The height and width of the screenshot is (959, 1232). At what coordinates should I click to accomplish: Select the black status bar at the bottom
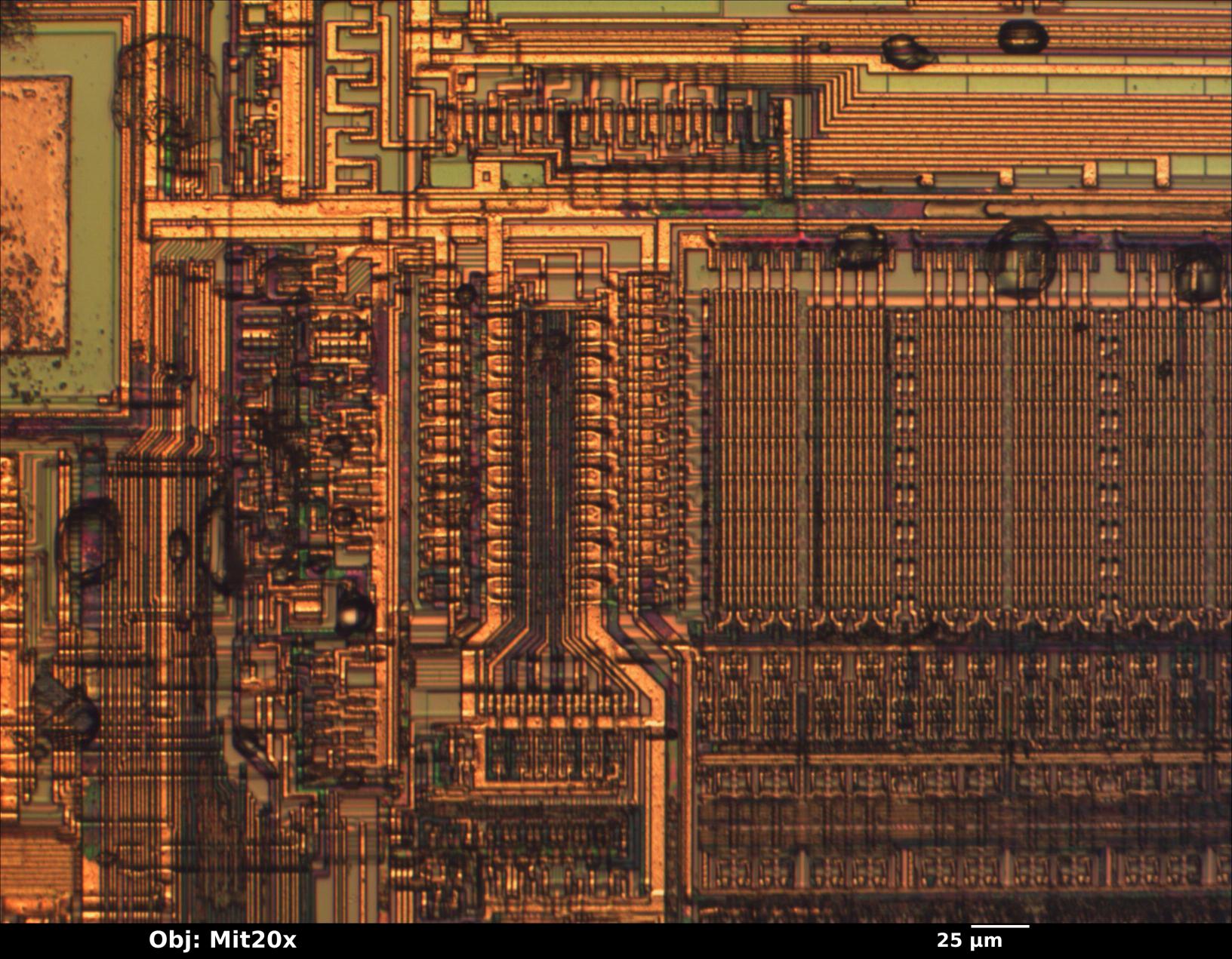pos(616,939)
